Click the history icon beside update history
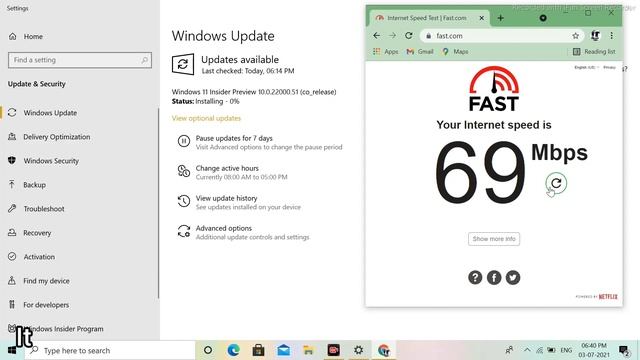The height and width of the screenshot is (360, 640). (x=184, y=201)
